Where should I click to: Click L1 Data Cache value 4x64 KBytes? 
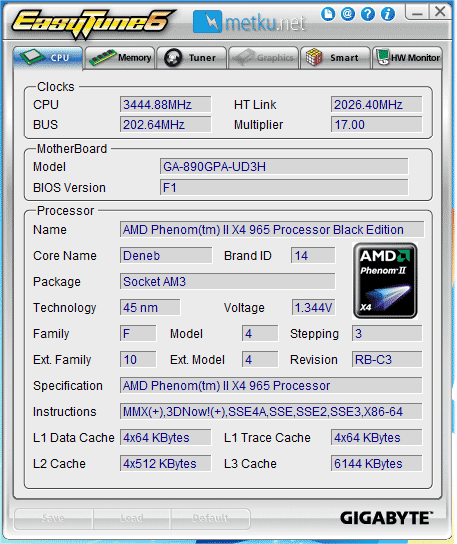[x=166, y=437]
